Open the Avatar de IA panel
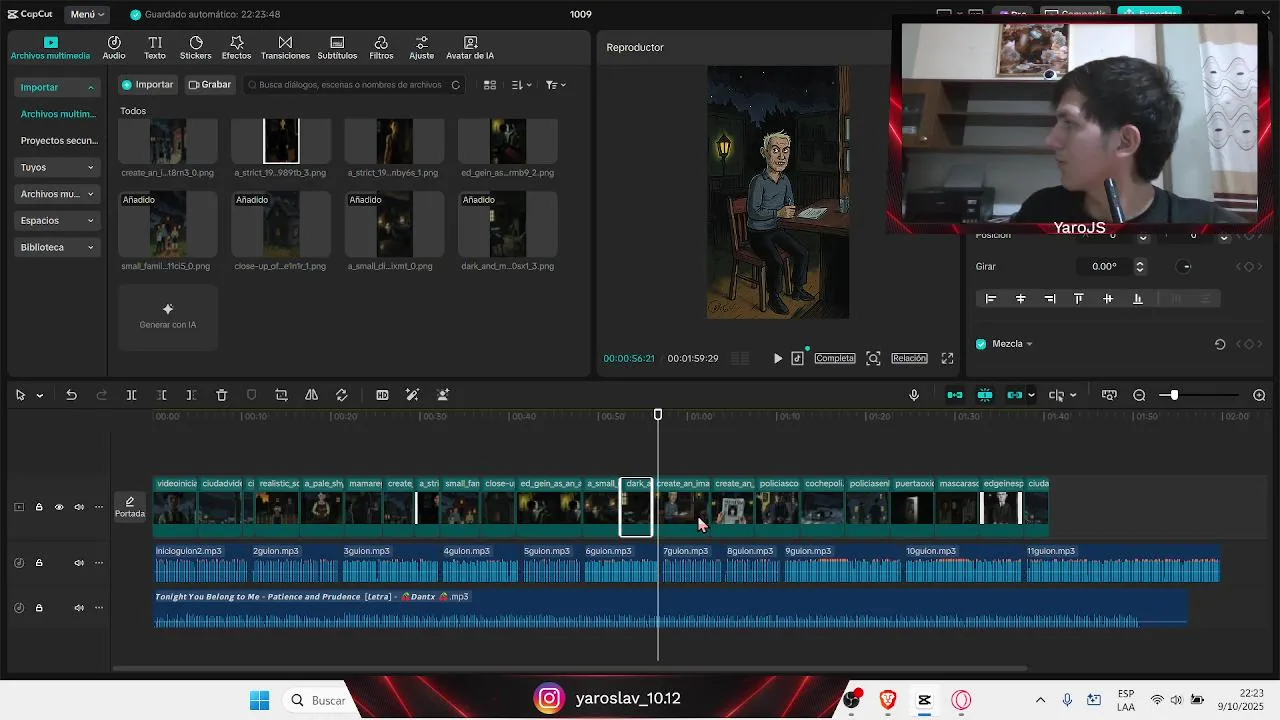The image size is (1280, 720). (470, 48)
